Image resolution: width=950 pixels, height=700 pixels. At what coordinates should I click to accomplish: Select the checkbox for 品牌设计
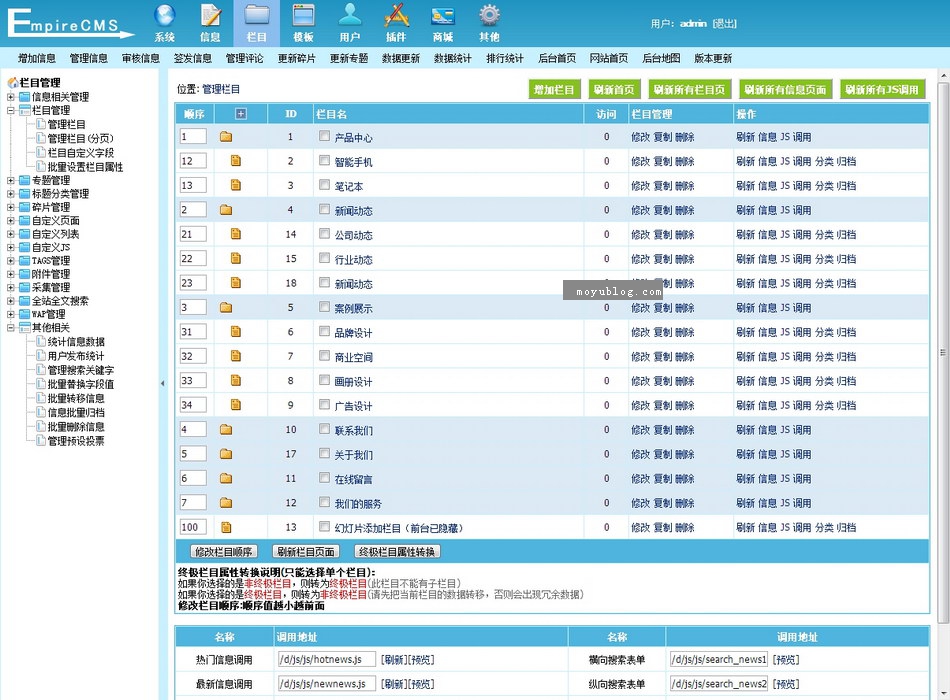point(325,331)
